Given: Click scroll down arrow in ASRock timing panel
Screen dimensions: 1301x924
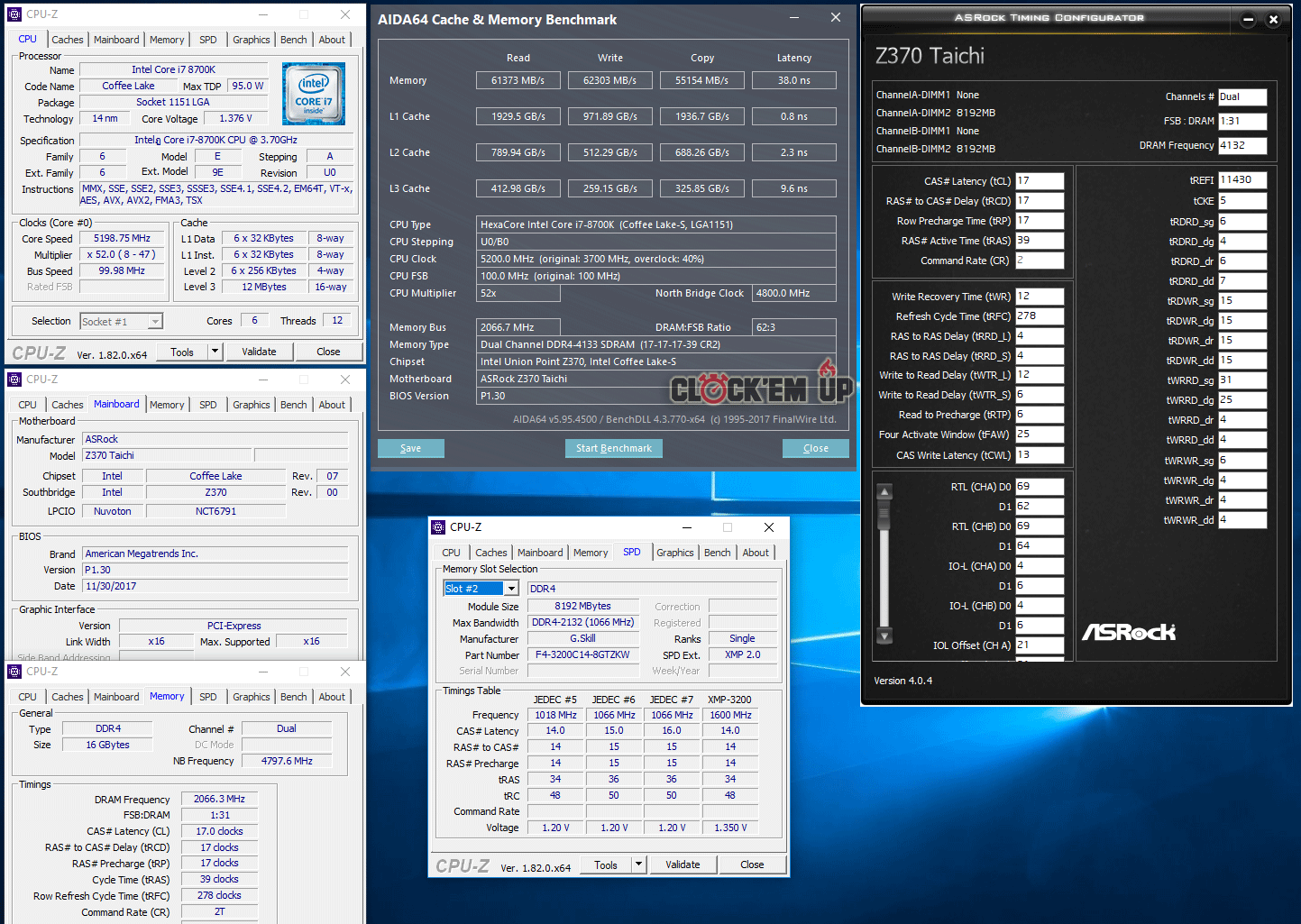Looking at the screenshot, I should 884,636.
